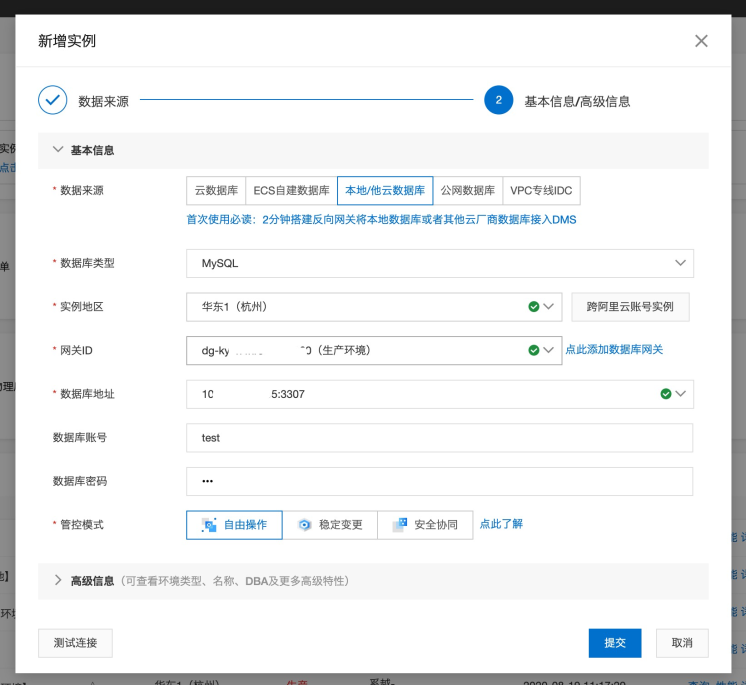Click the 安全协同 mode icon
This screenshot has height=685, width=746.
coord(400,525)
